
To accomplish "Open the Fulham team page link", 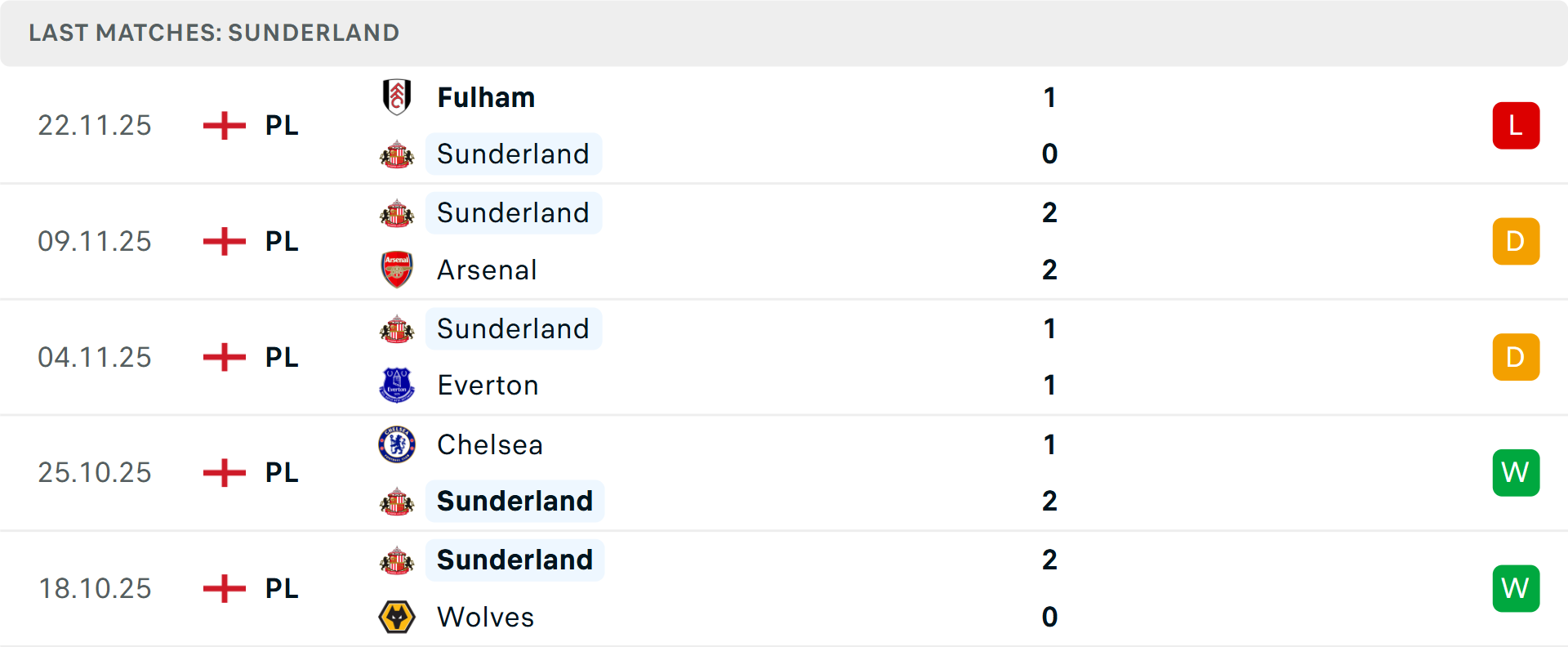I will 485,96.
